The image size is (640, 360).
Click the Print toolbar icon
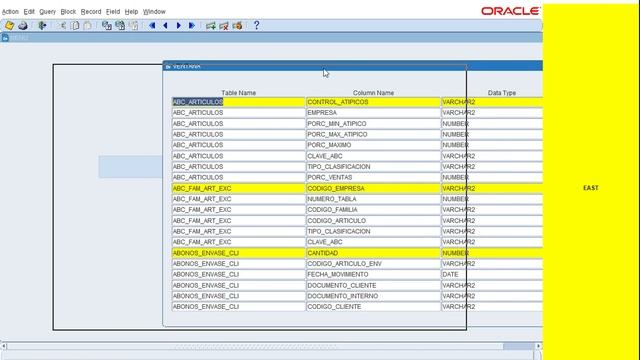pyautogui.click(x=23, y=26)
